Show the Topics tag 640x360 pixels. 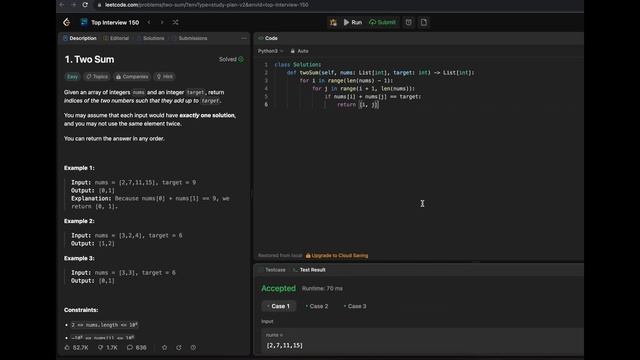point(97,77)
